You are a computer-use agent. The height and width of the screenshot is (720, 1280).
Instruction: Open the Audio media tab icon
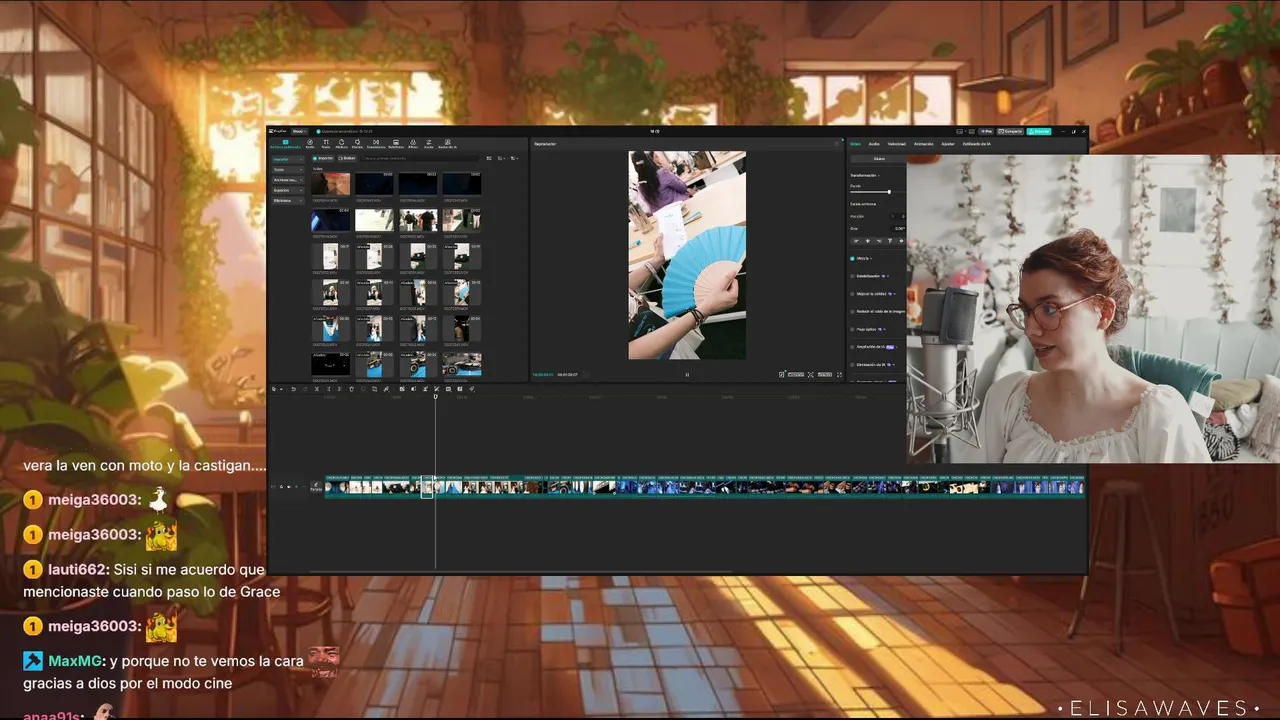(x=310, y=146)
